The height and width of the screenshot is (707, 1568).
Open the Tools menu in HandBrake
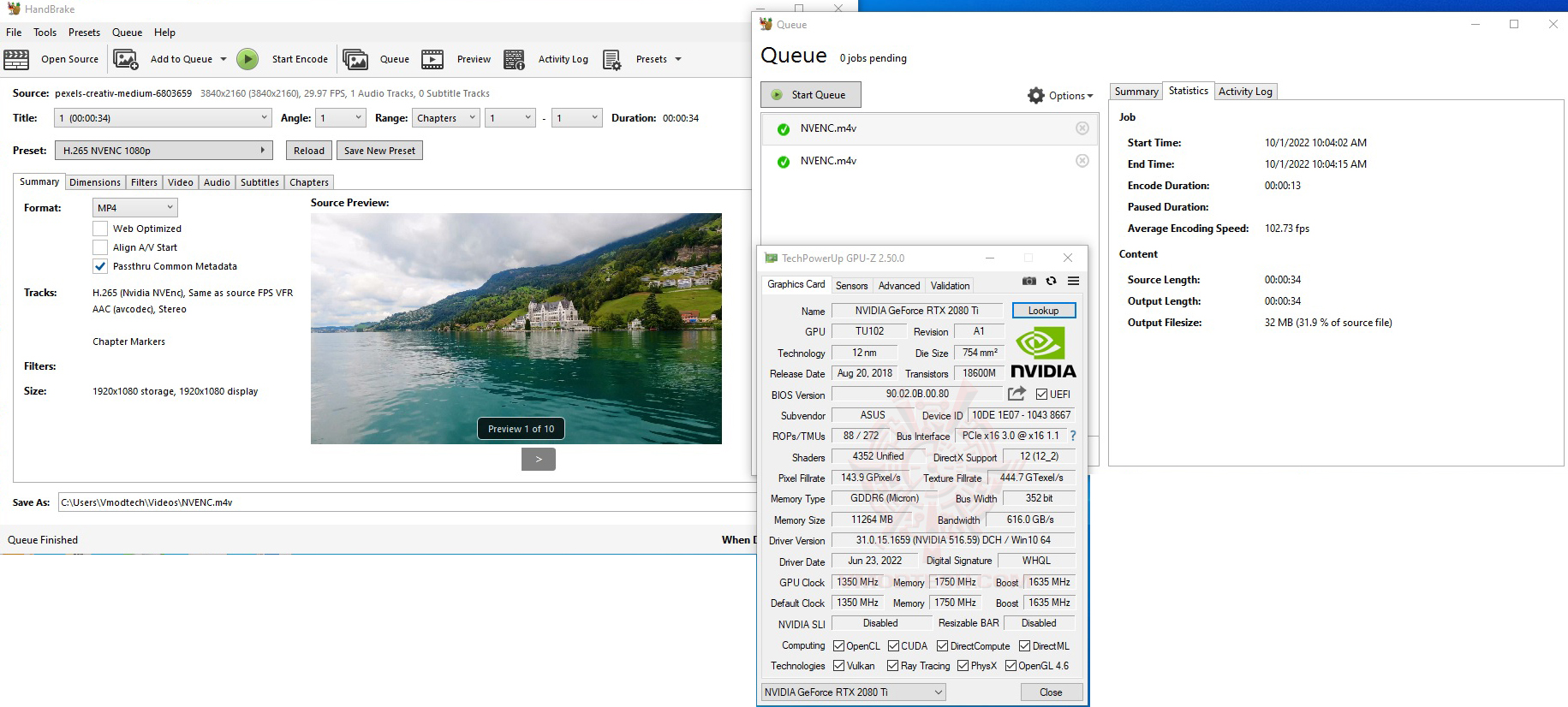(x=45, y=33)
